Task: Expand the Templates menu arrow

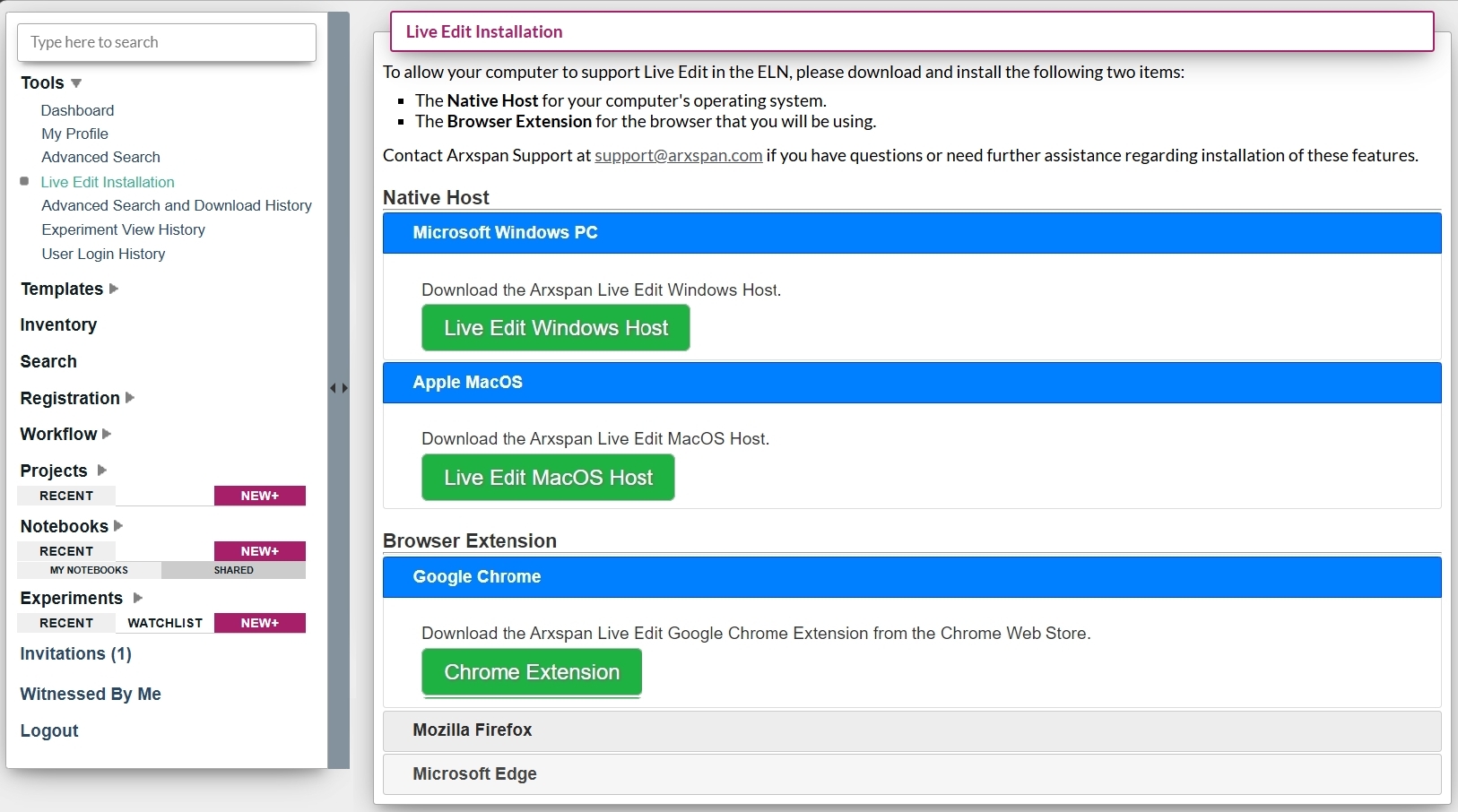Action: [x=114, y=289]
